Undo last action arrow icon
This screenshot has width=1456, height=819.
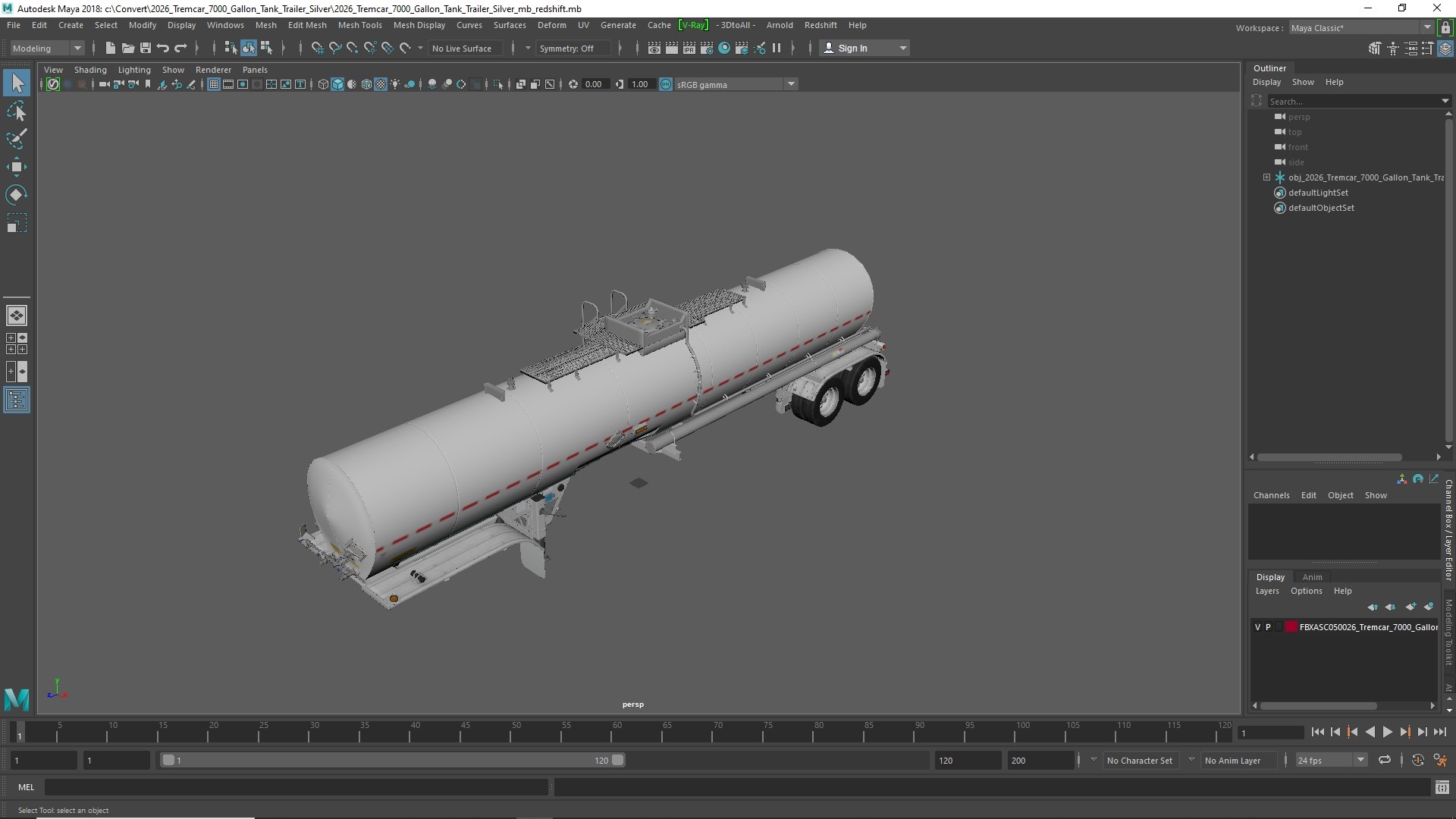162,48
